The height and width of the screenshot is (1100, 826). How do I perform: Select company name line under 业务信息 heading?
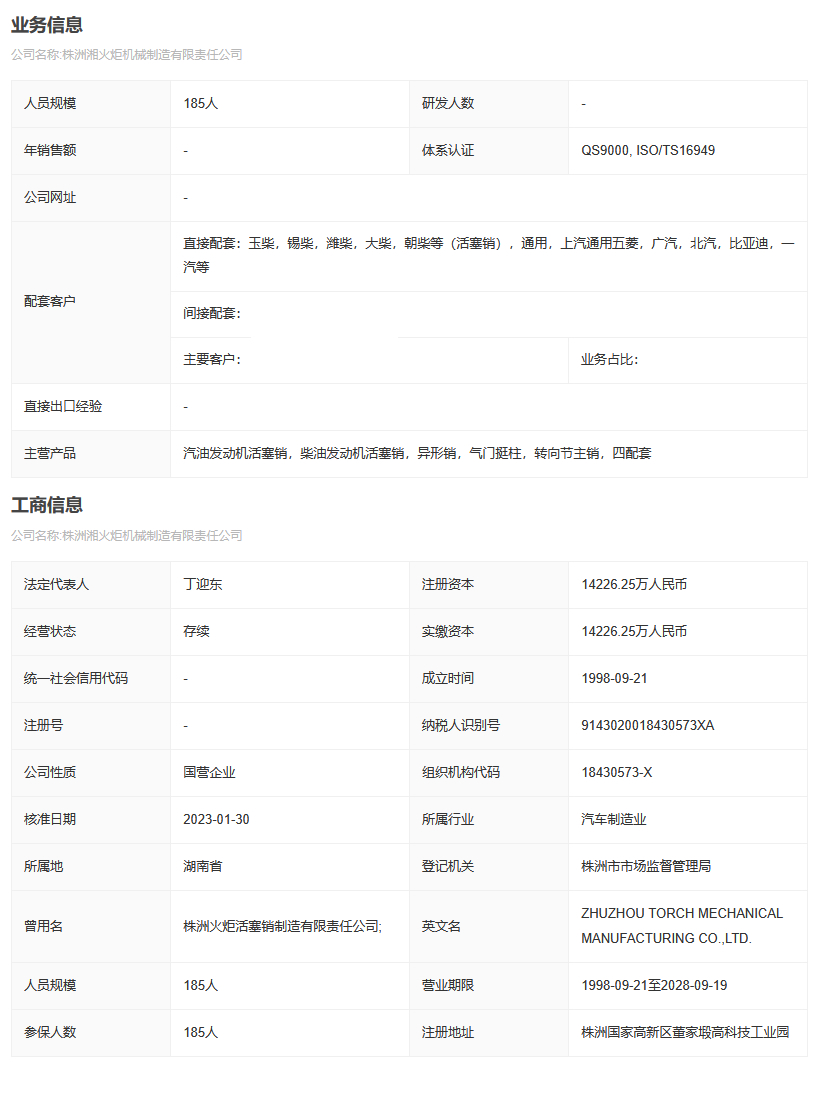tap(127, 55)
